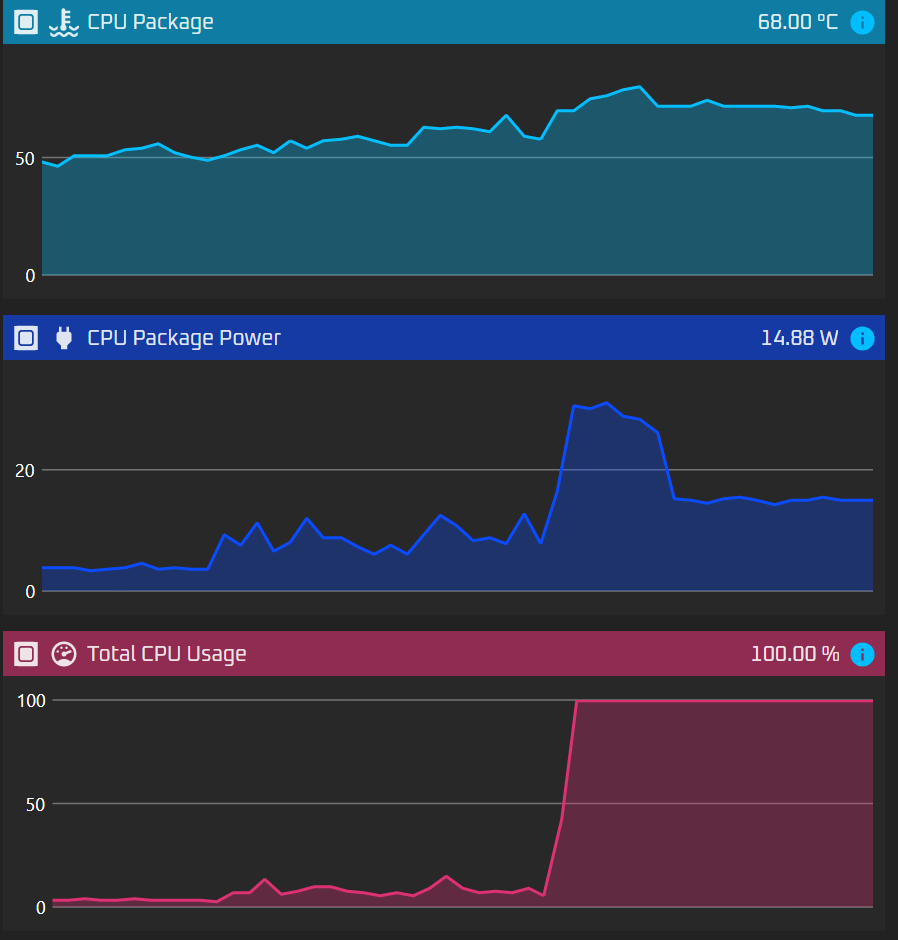Click the square chip icon on the CPU Package Power header
This screenshot has width=898, height=940.
pos(27,338)
